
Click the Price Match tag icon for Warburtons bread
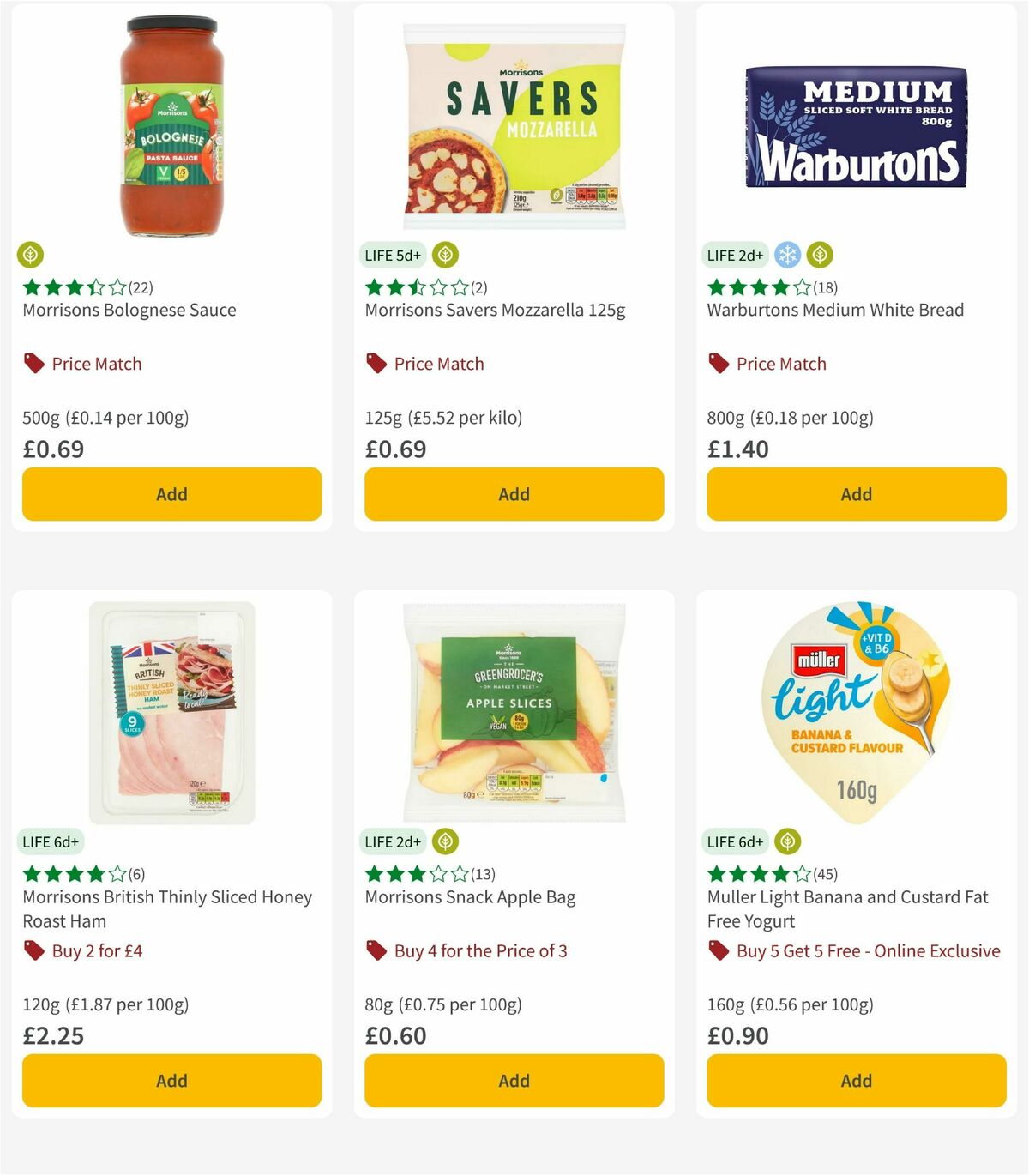pyautogui.click(x=718, y=363)
